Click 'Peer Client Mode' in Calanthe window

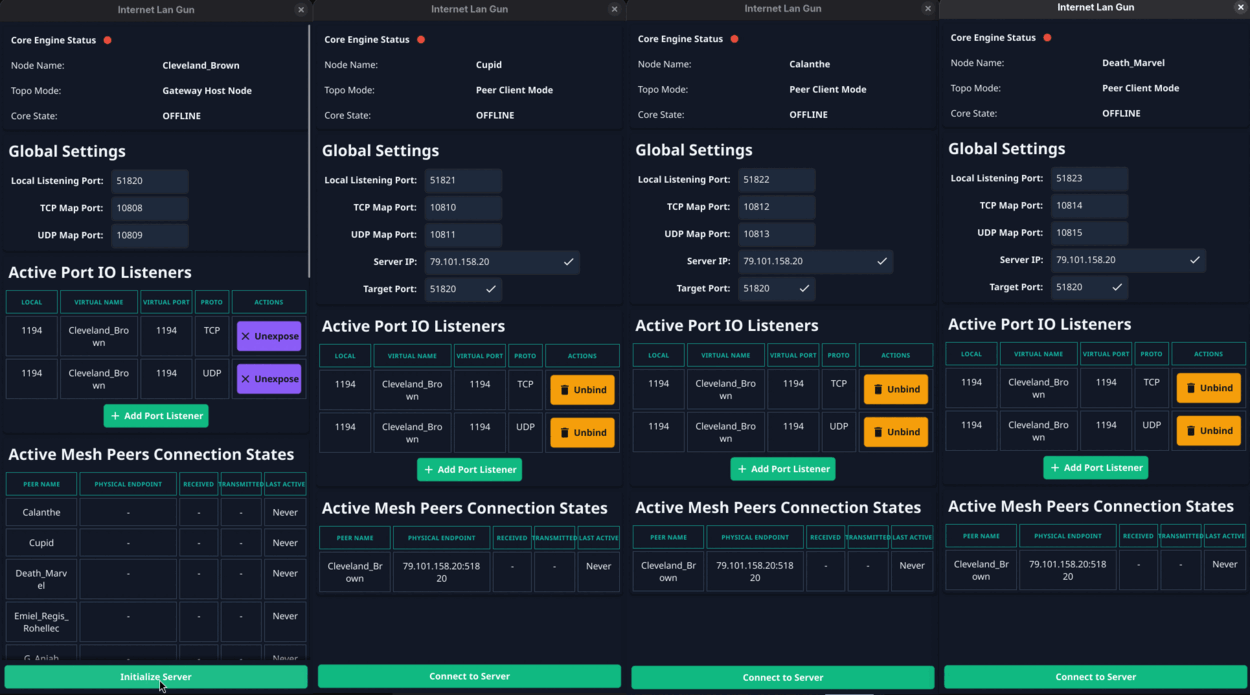click(x=828, y=89)
